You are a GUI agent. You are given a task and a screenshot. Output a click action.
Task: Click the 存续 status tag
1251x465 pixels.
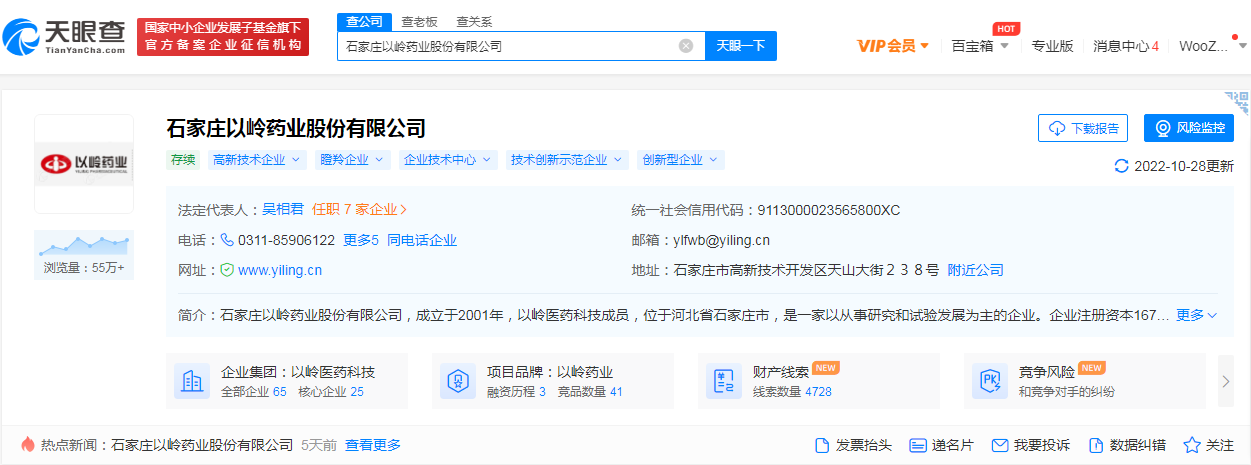click(183, 160)
